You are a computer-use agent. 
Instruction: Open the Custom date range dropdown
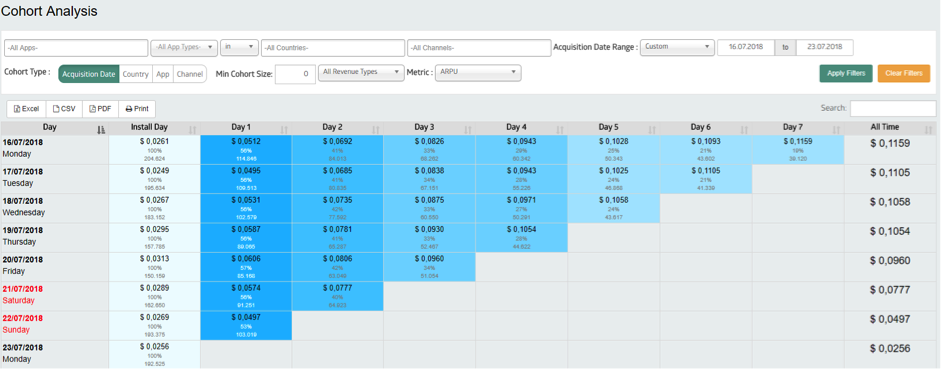click(x=677, y=47)
